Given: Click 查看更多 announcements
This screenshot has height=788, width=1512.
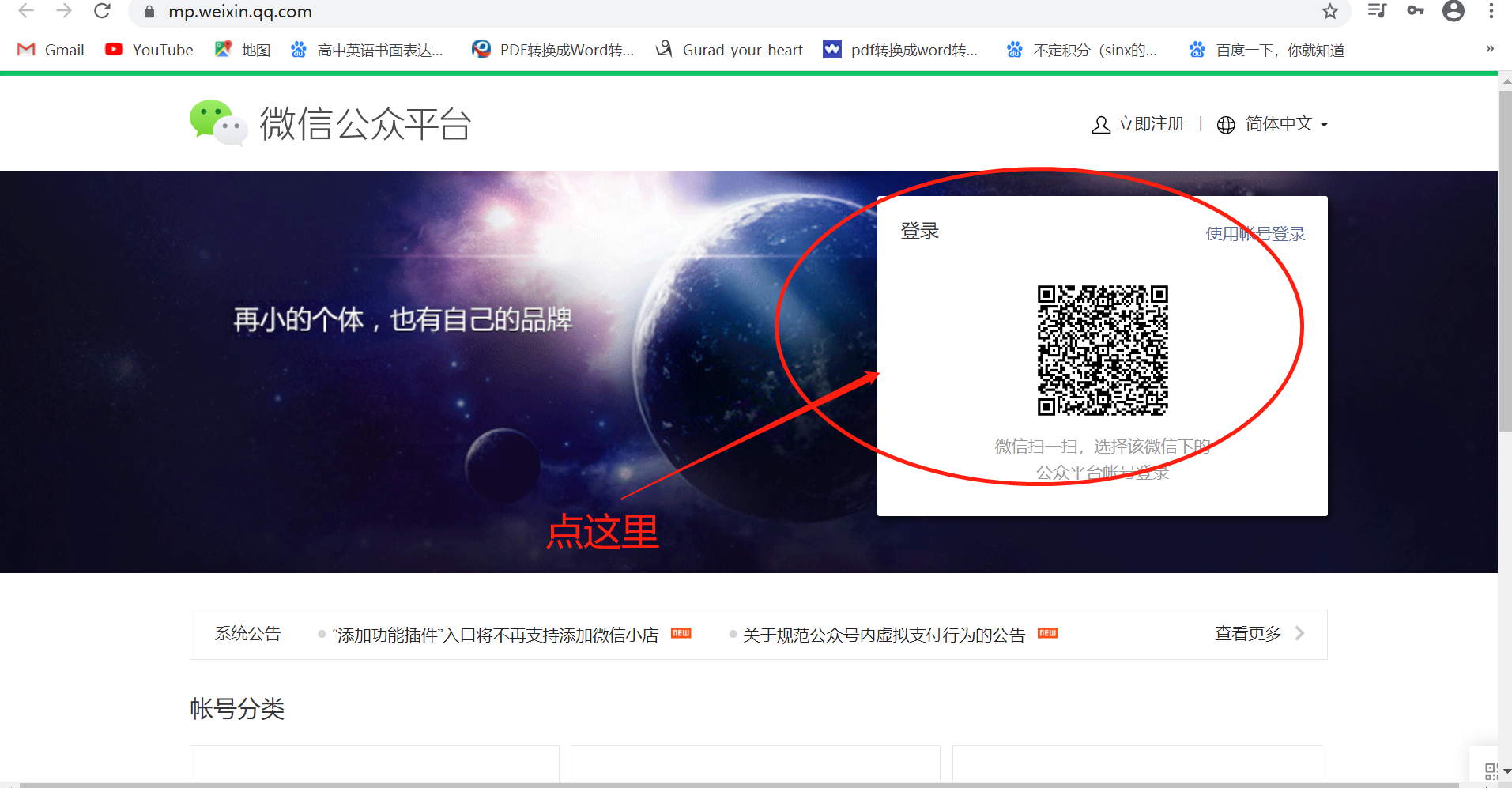Looking at the screenshot, I should coord(1248,634).
